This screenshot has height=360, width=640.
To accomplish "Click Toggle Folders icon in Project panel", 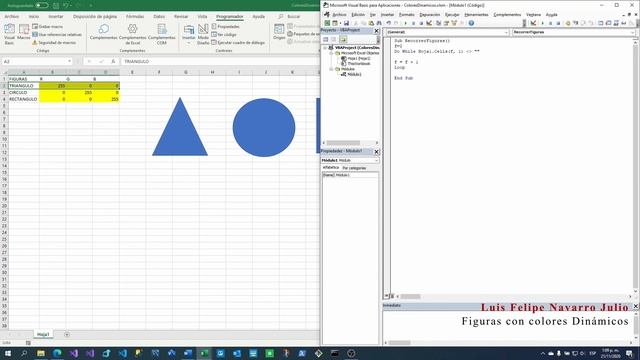I will 343,39.
